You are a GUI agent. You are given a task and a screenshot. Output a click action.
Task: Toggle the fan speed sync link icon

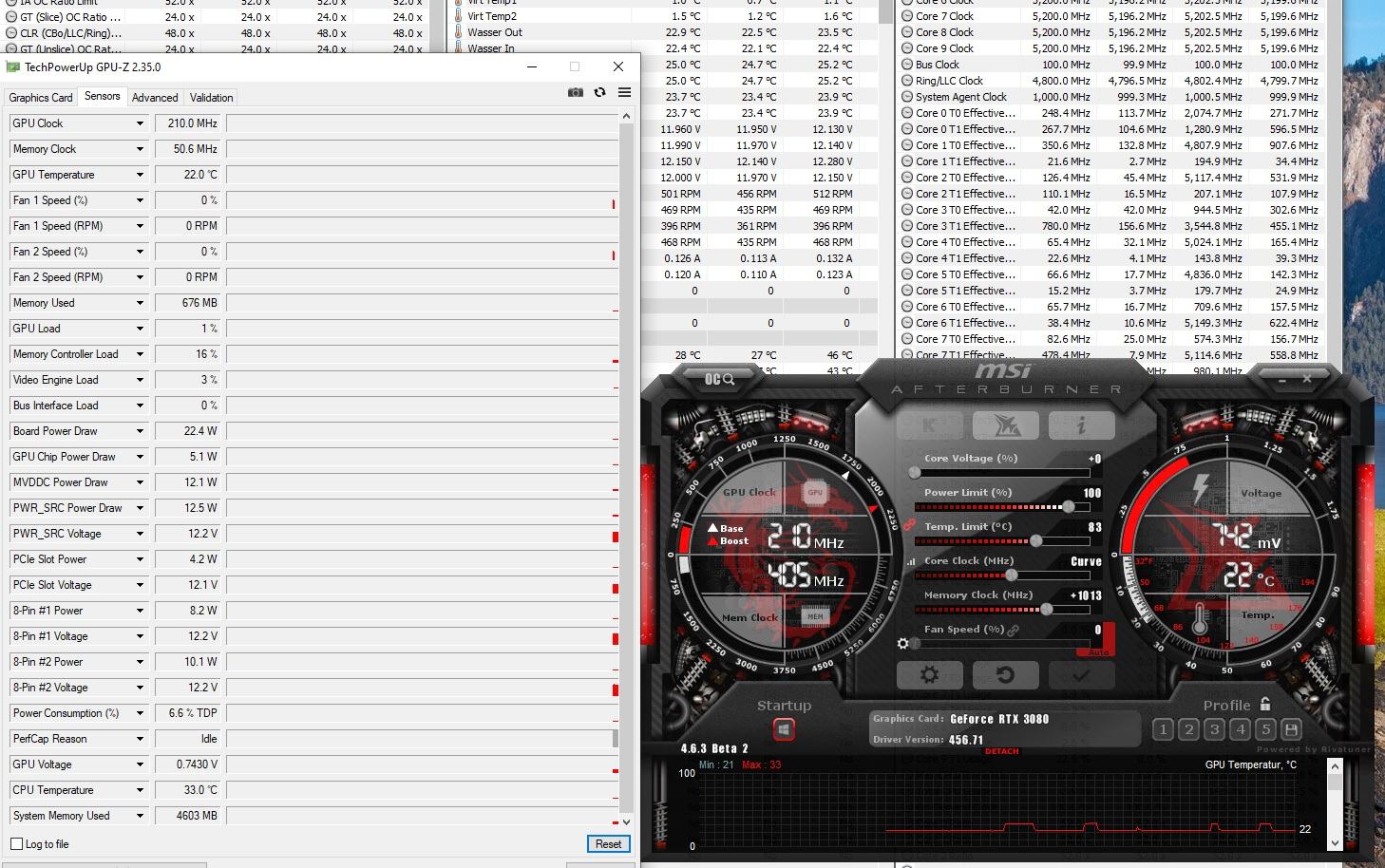(1014, 630)
